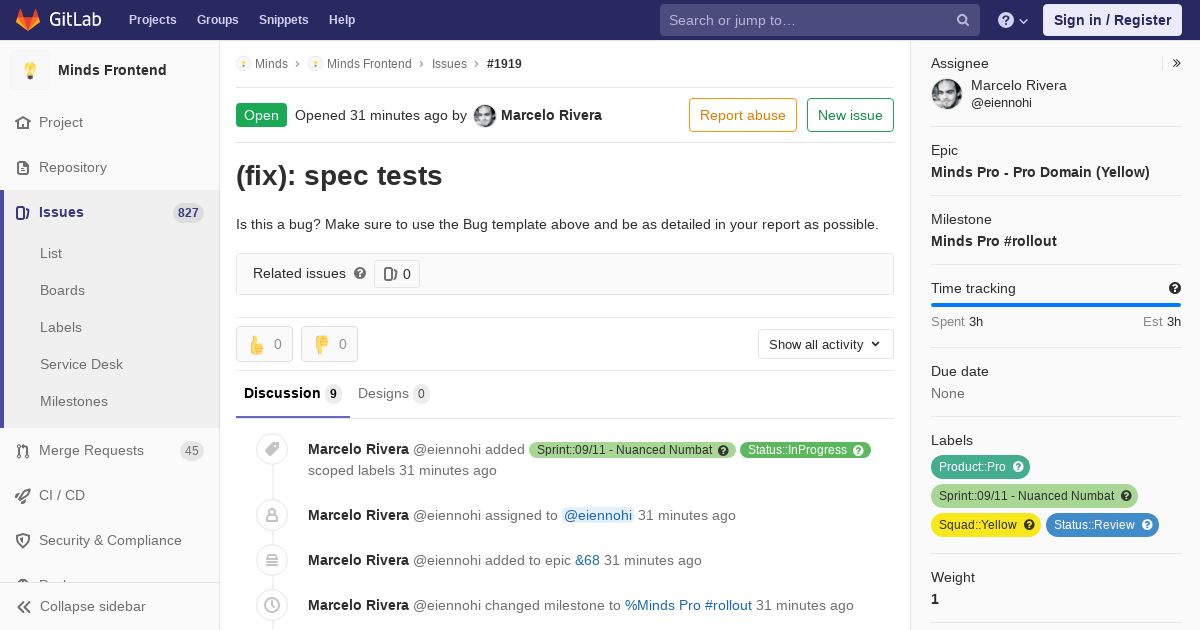Click the %Minds Pro #rollout activity link
The width and height of the screenshot is (1200, 630).
[x=688, y=605]
